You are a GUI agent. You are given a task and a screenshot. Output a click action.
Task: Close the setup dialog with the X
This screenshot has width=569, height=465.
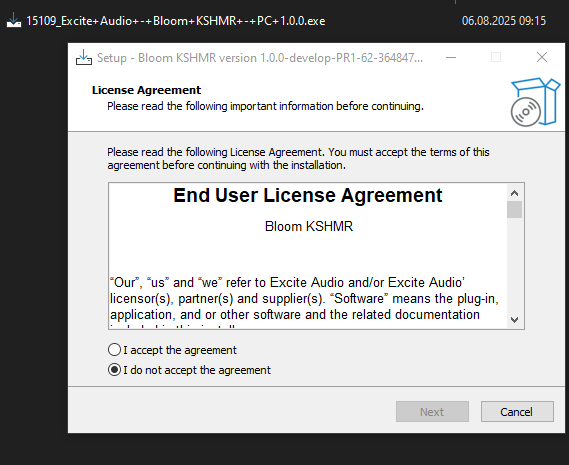tap(542, 57)
